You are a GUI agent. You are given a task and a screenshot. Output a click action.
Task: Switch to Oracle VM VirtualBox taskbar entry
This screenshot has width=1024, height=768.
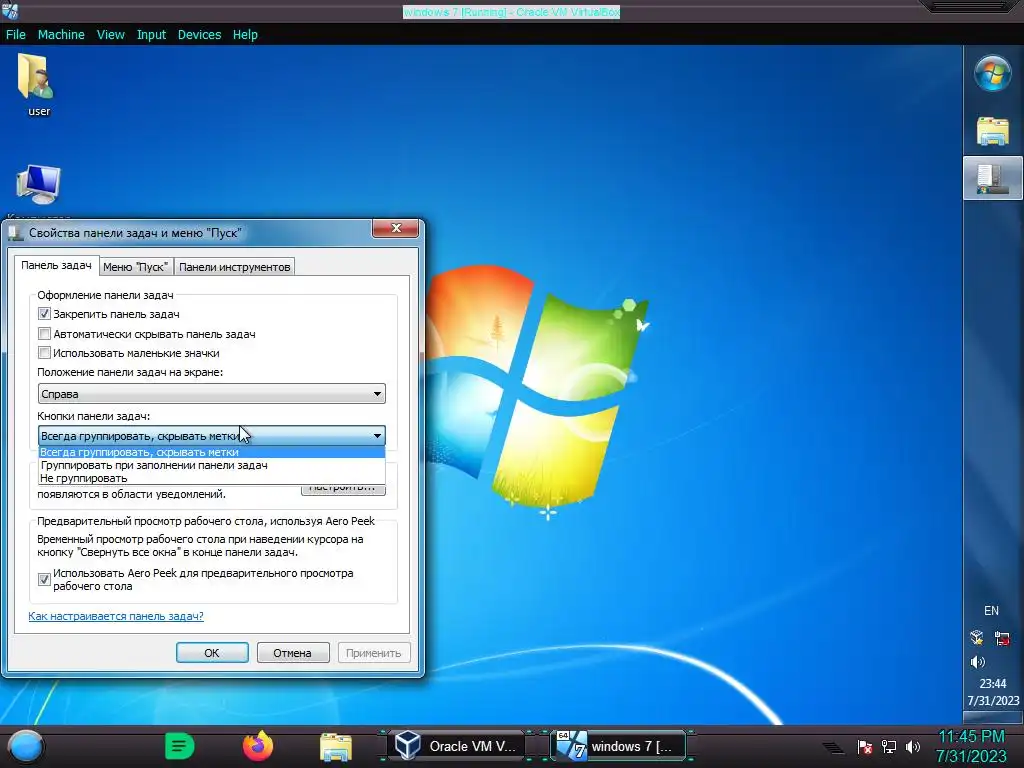pos(457,746)
